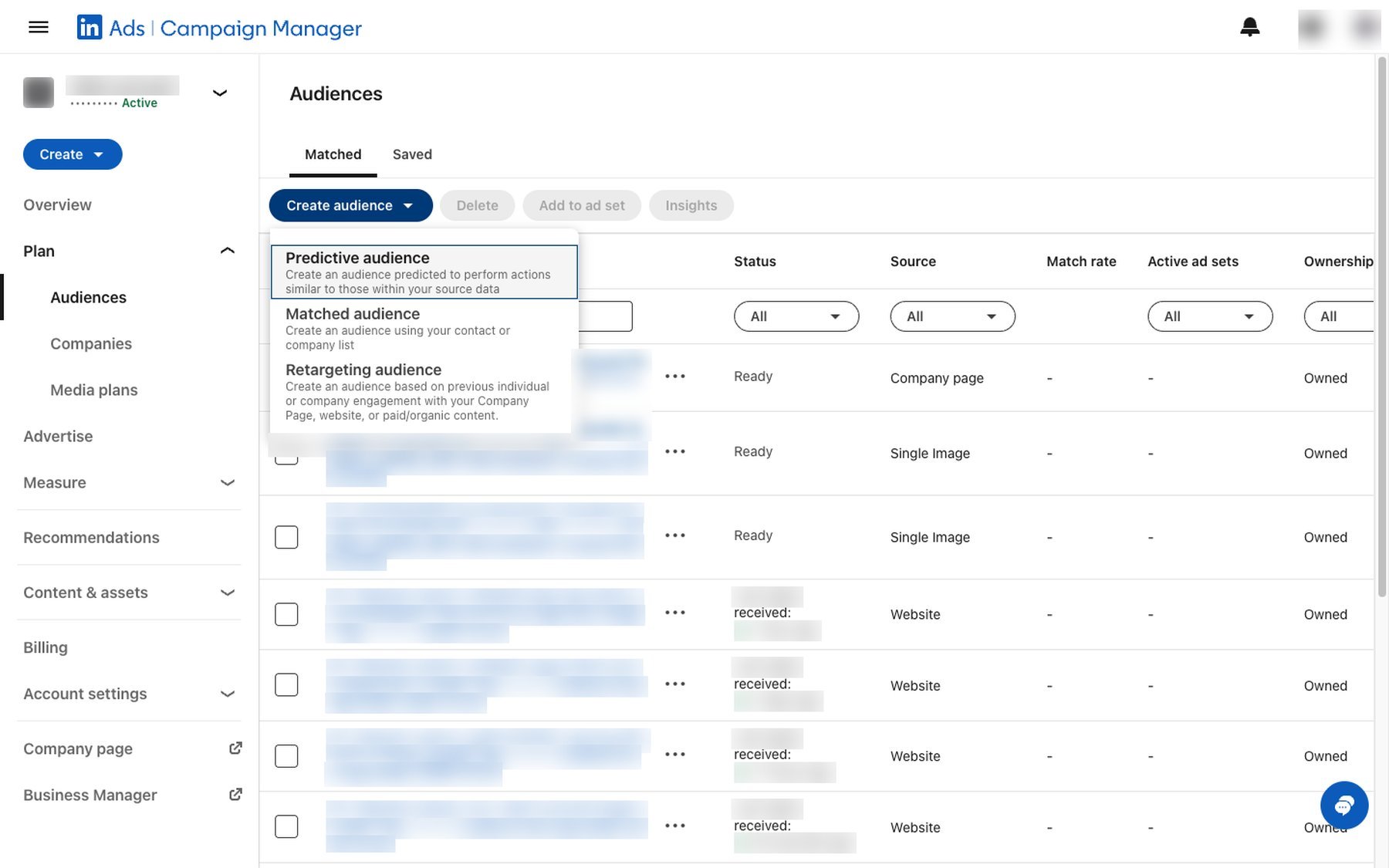This screenshot has height=868, width=1389.
Task: Select checkbox for last Website row
Action: pos(286,826)
